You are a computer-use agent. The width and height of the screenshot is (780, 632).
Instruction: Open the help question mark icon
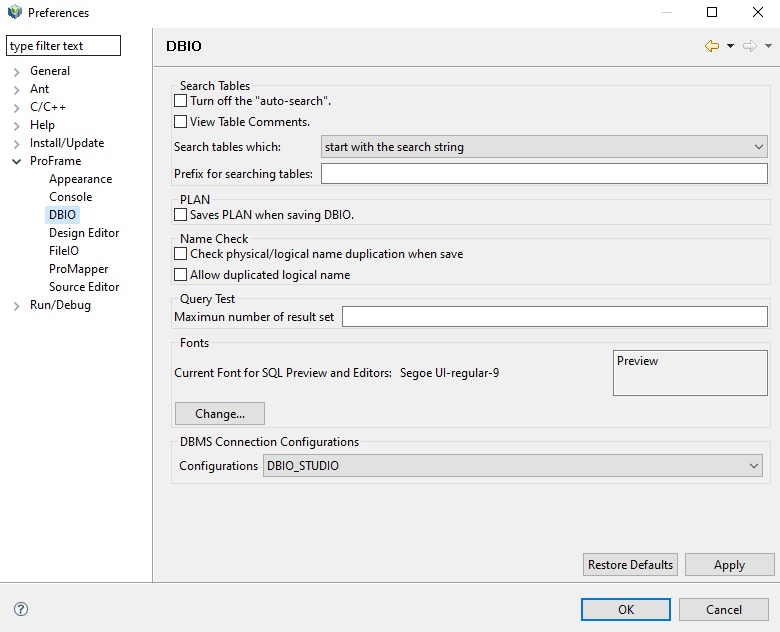click(21, 609)
